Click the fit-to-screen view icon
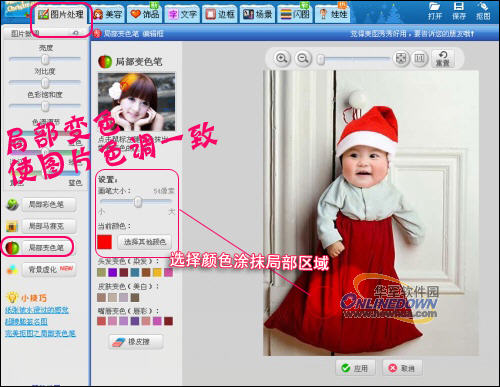 (x=401, y=58)
